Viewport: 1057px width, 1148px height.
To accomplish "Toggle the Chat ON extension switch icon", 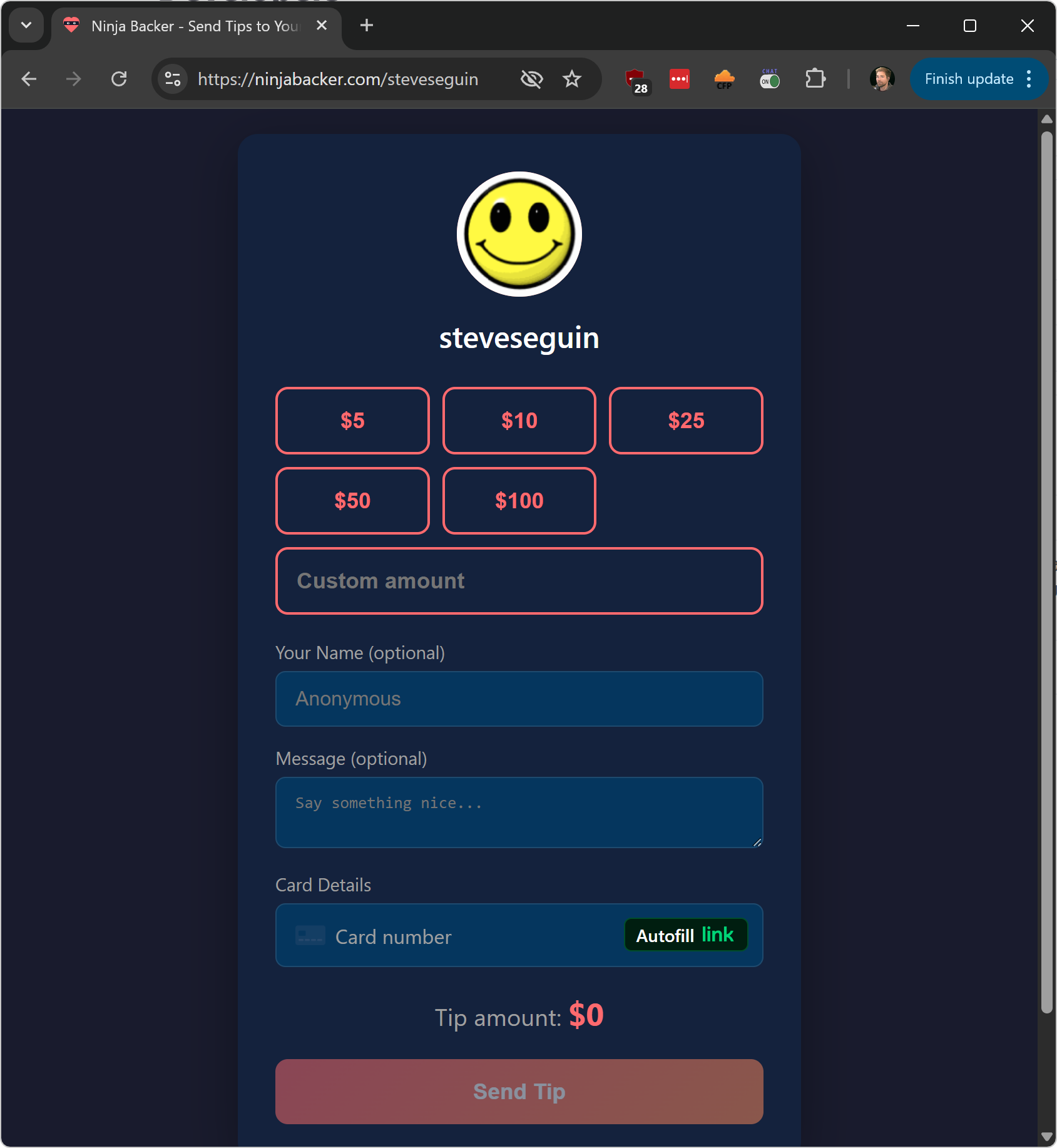I will pos(770,79).
